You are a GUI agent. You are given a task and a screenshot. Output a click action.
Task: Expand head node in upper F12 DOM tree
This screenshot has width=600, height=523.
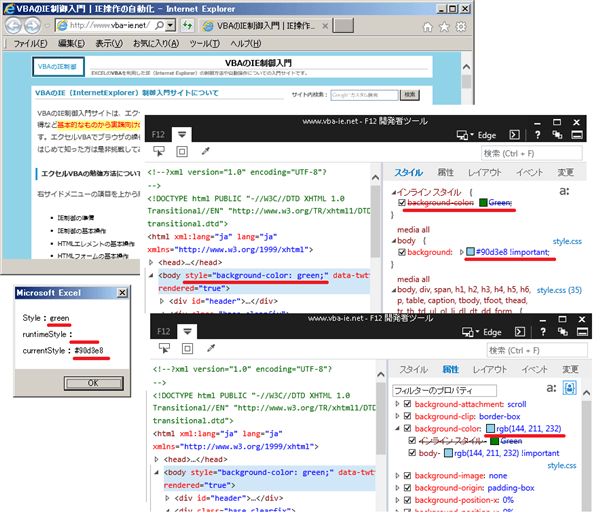click(x=151, y=262)
